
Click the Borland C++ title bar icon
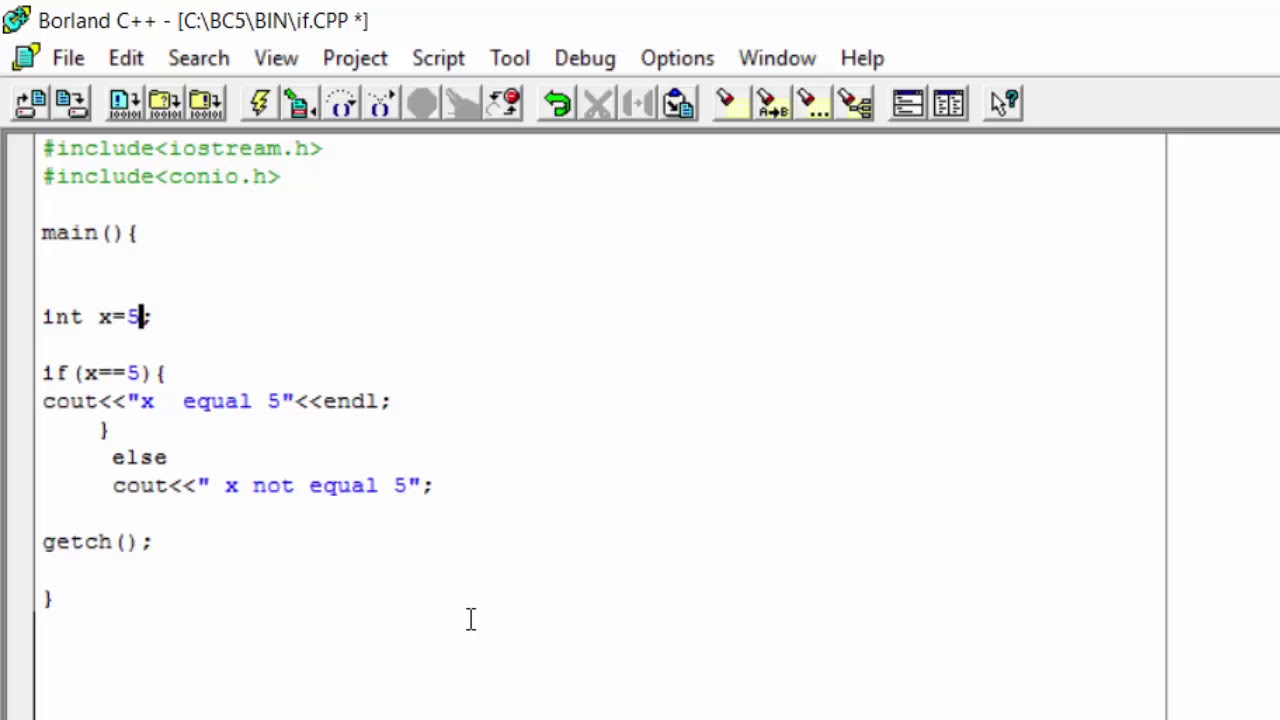[x=17, y=19]
